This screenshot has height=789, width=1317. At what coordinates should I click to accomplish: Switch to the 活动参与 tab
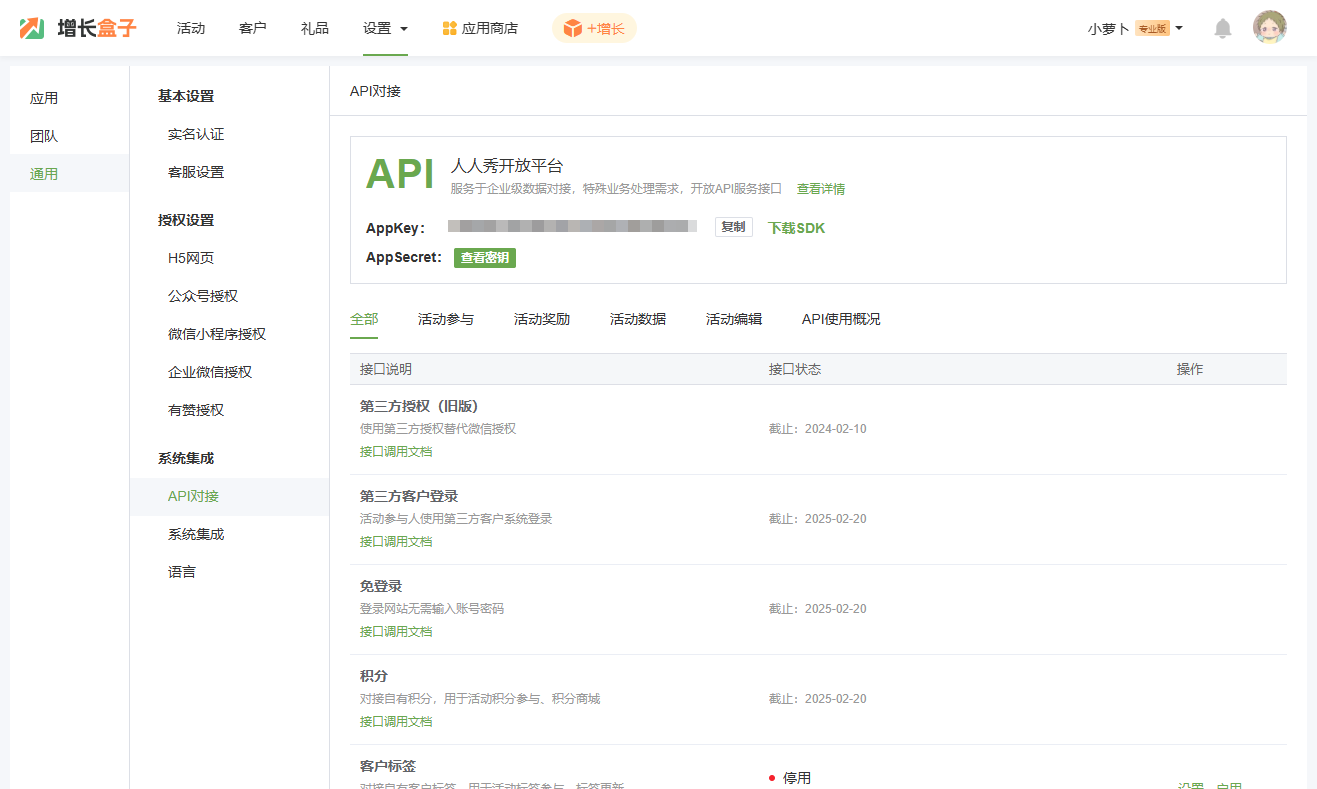(x=446, y=319)
